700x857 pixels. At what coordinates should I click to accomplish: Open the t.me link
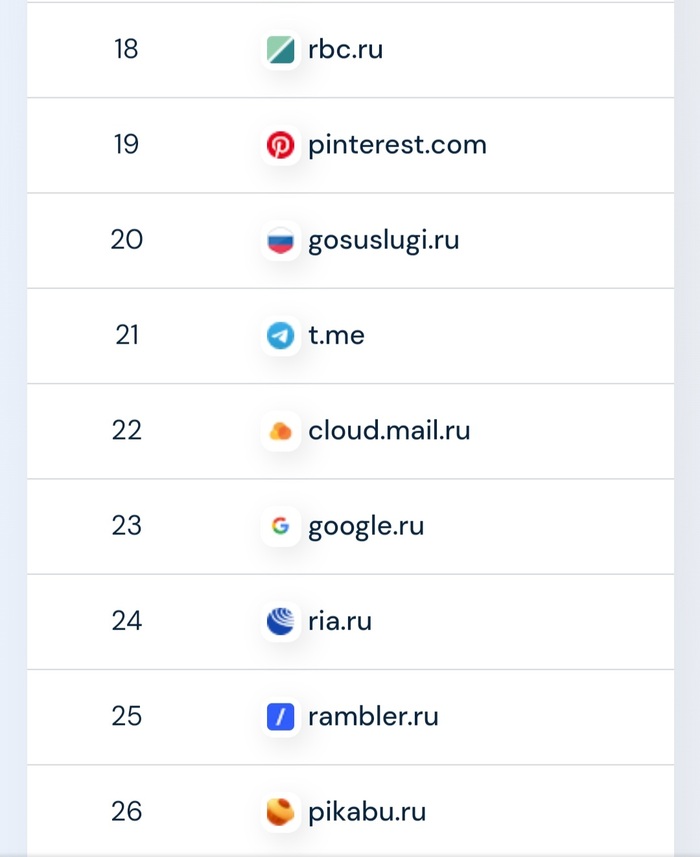pyautogui.click(x=336, y=335)
